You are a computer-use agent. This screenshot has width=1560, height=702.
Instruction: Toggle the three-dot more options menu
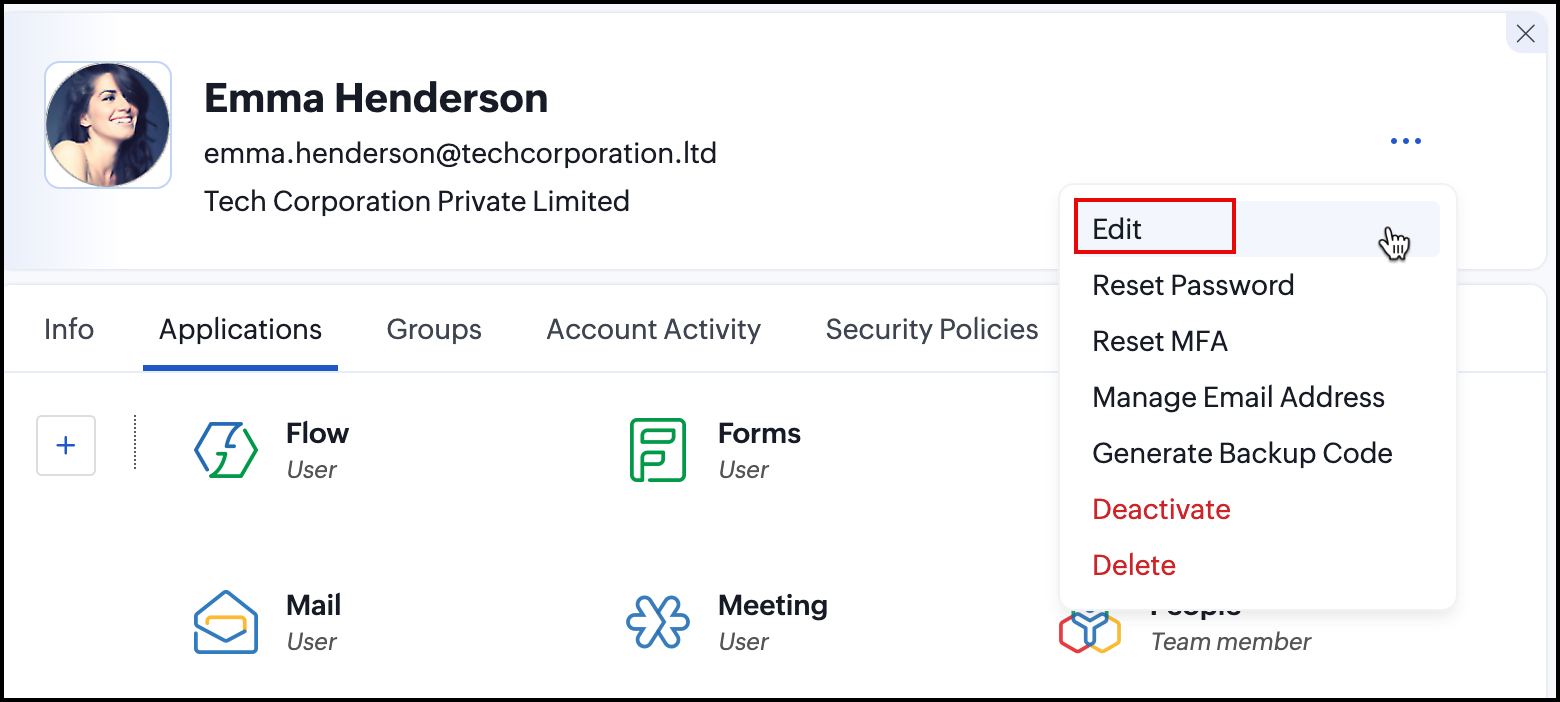click(1405, 141)
